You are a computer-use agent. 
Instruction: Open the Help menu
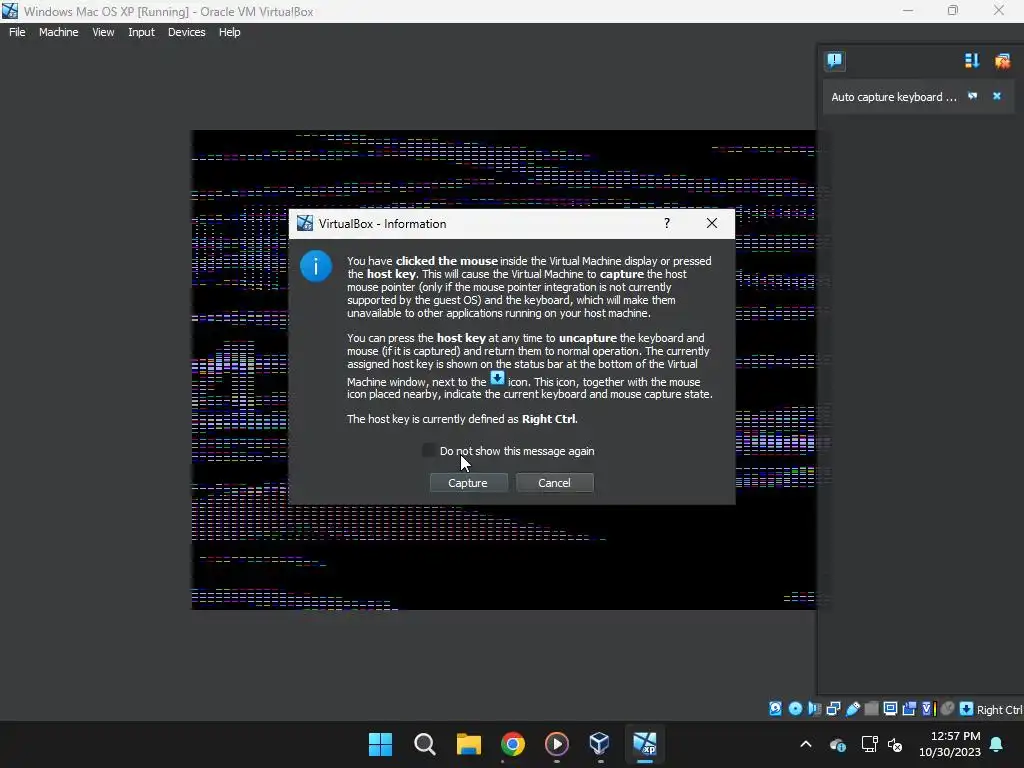pos(229,32)
